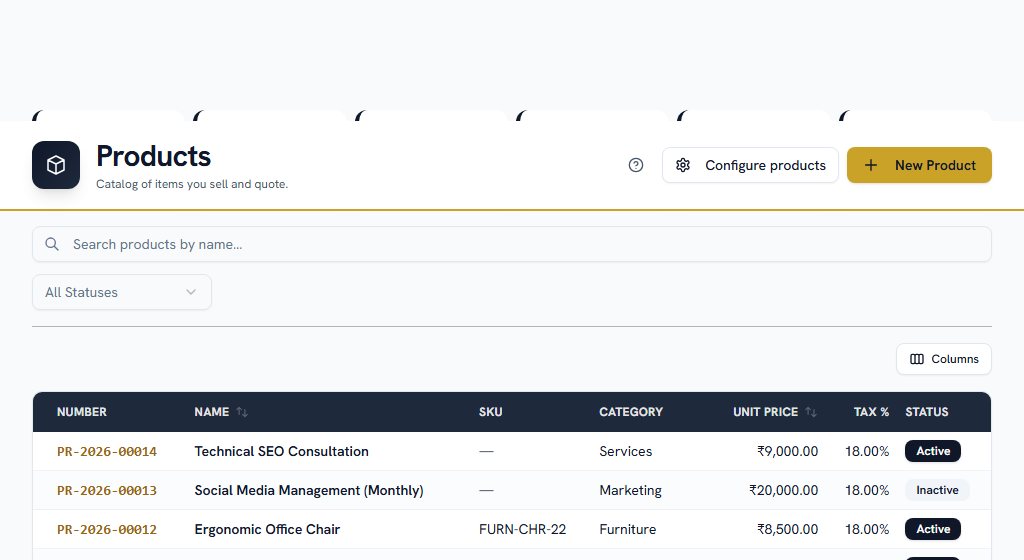1024x560 pixels.
Task: Select Social Media Management (Monthly) name
Action: tap(309, 491)
